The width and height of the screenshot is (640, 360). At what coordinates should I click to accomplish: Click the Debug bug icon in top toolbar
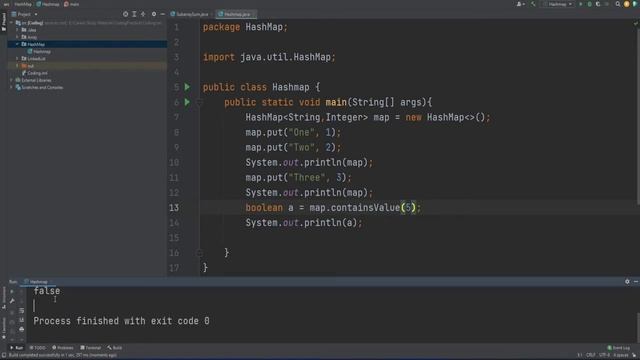click(x=589, y=4)
